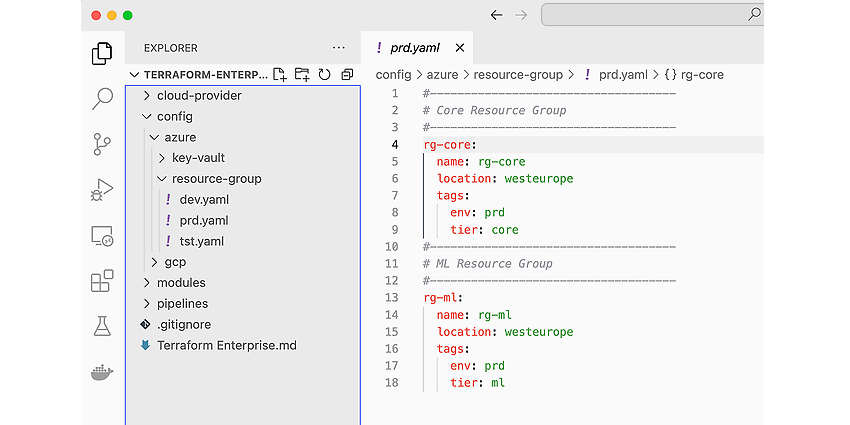
Task: Open Extensions view
Action: [x=102, y=281]
